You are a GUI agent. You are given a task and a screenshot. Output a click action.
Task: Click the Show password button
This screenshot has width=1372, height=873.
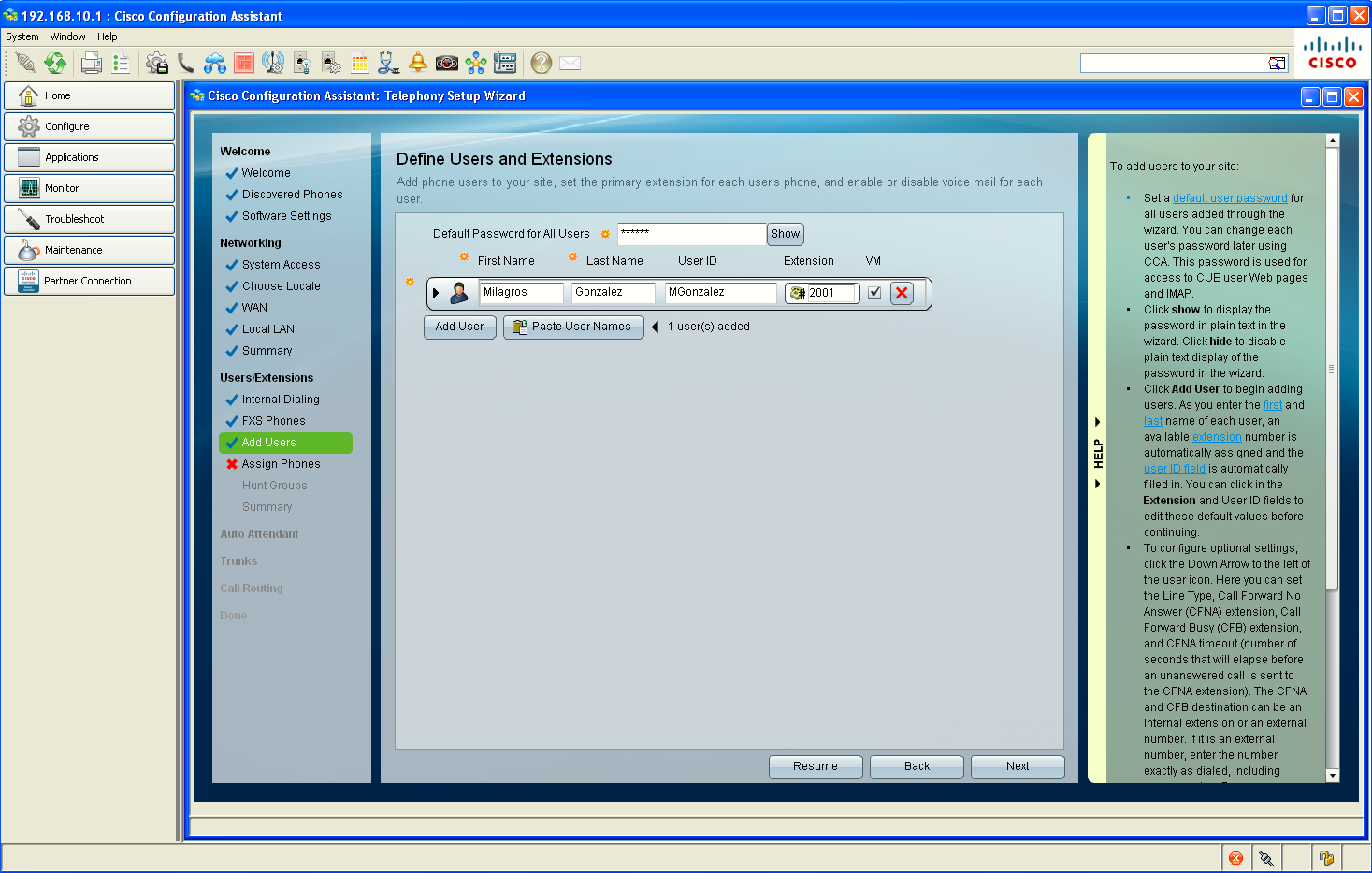[786, 234]
